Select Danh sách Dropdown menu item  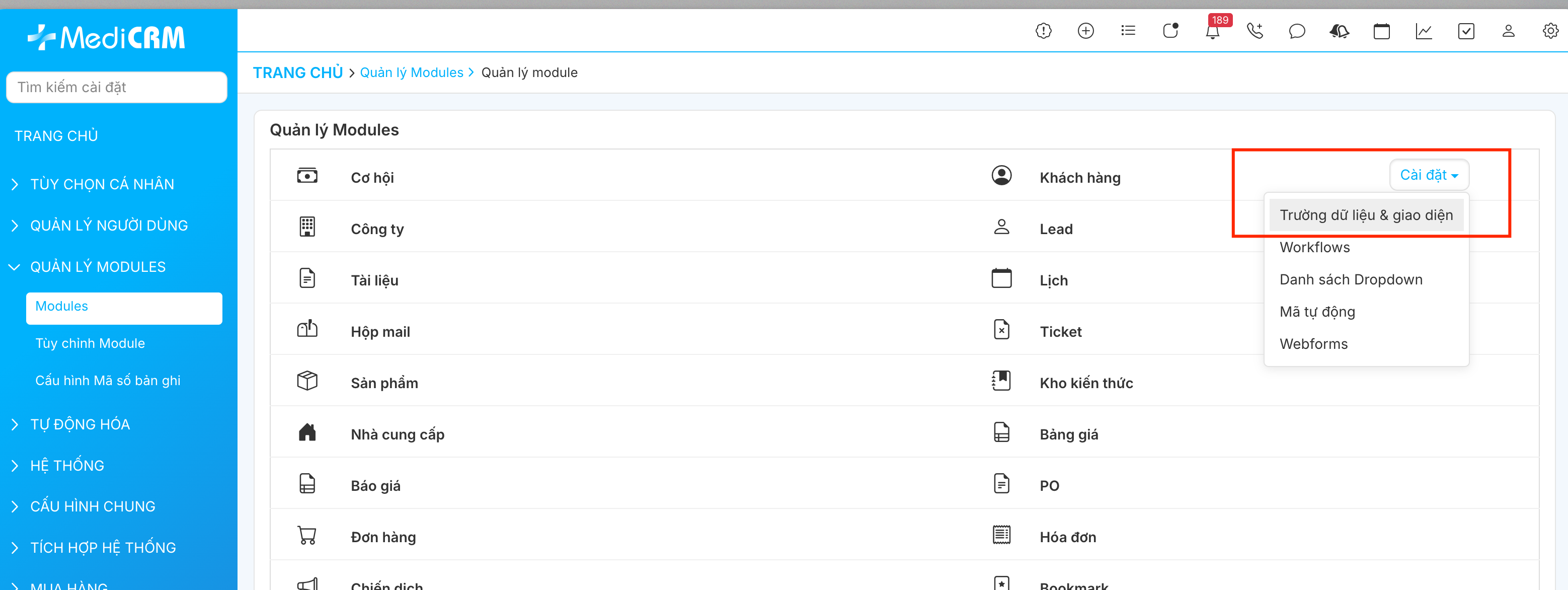[x=1350, y=279]
